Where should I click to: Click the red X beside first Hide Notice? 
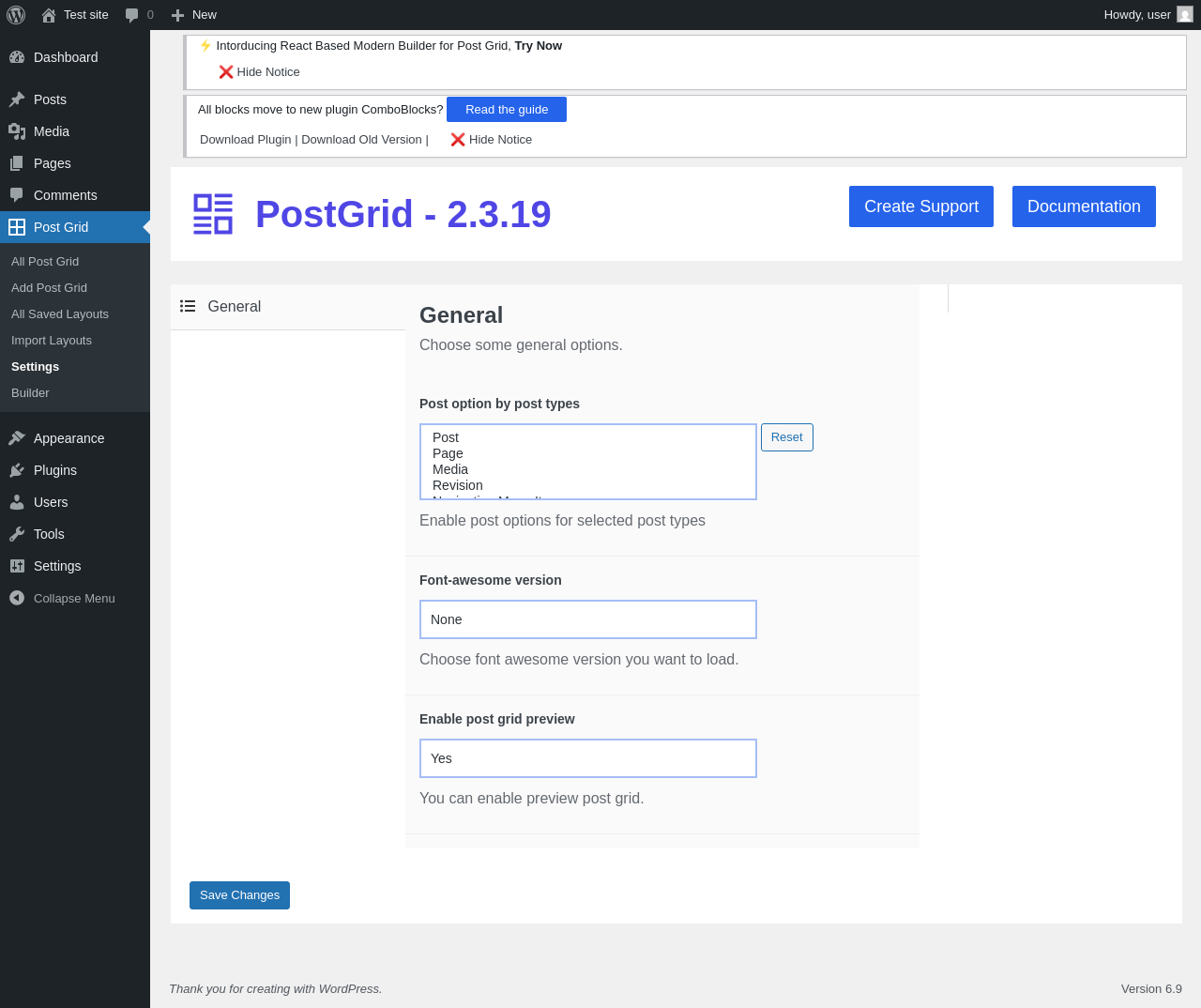[226, 72]
